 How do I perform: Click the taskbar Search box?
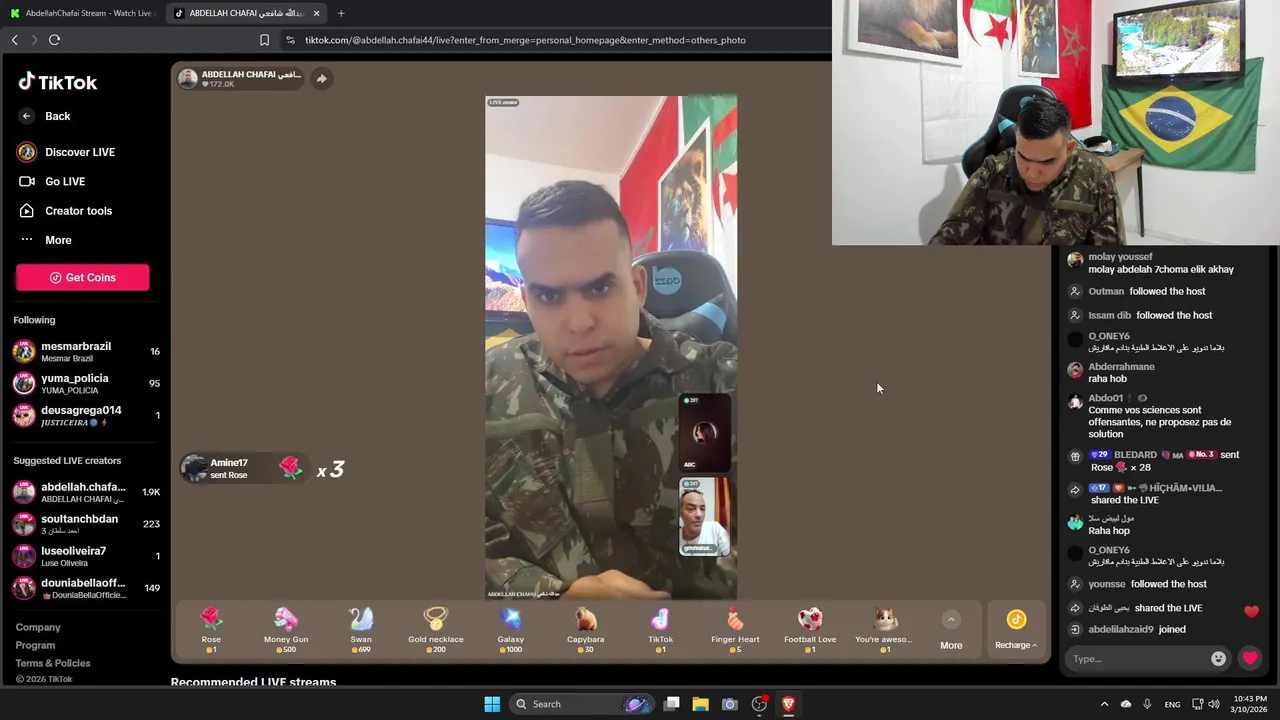click(x=583, y=704)
